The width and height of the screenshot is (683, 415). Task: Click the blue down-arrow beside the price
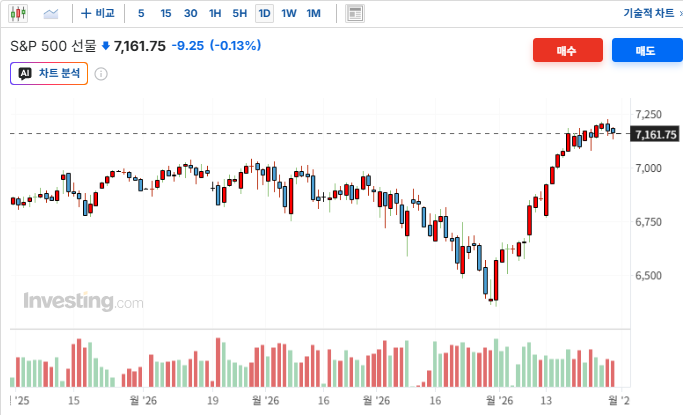tap(105, 46)
